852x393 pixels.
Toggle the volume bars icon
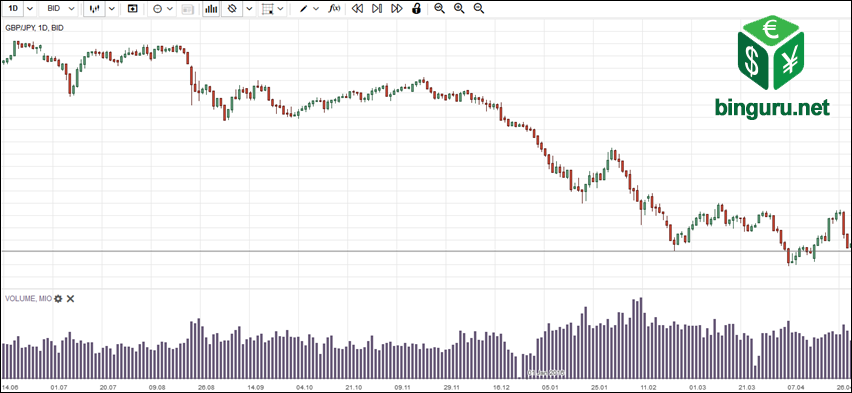coord(211,9)
